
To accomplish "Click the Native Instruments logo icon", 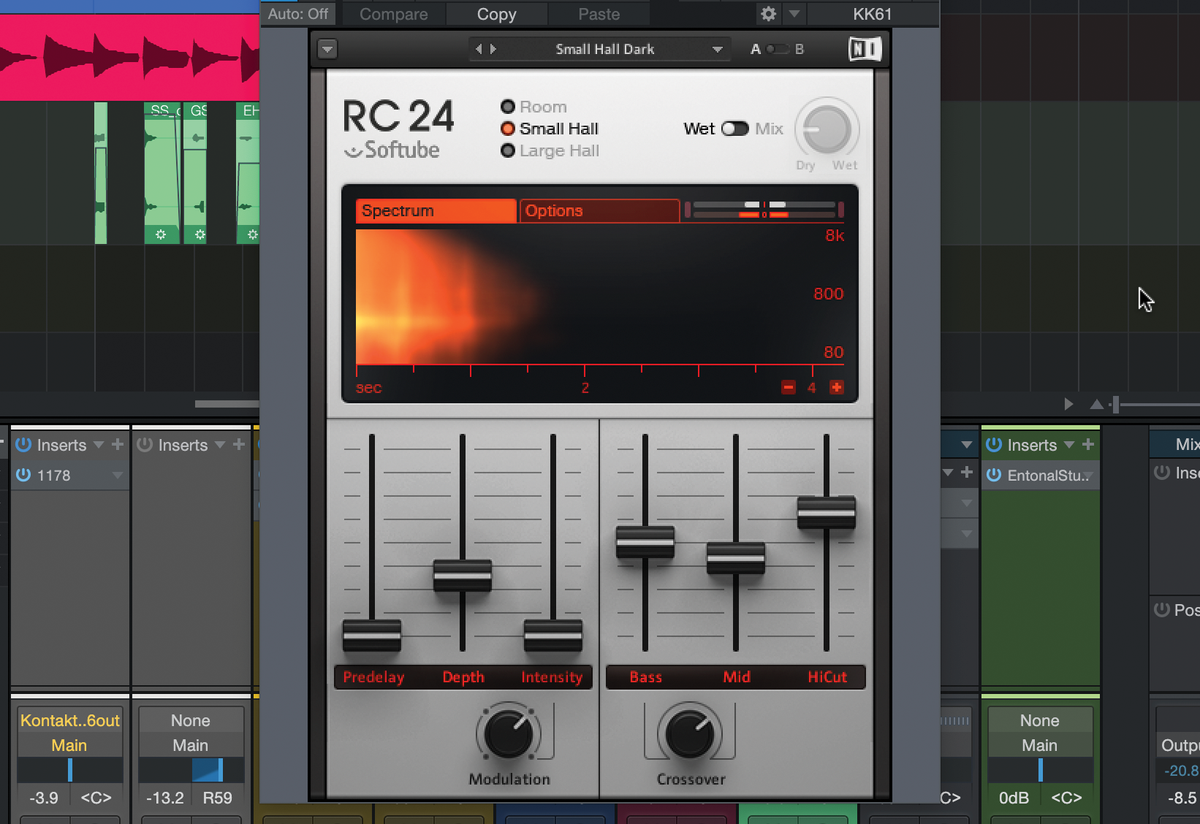I will (x=864, y=48).
